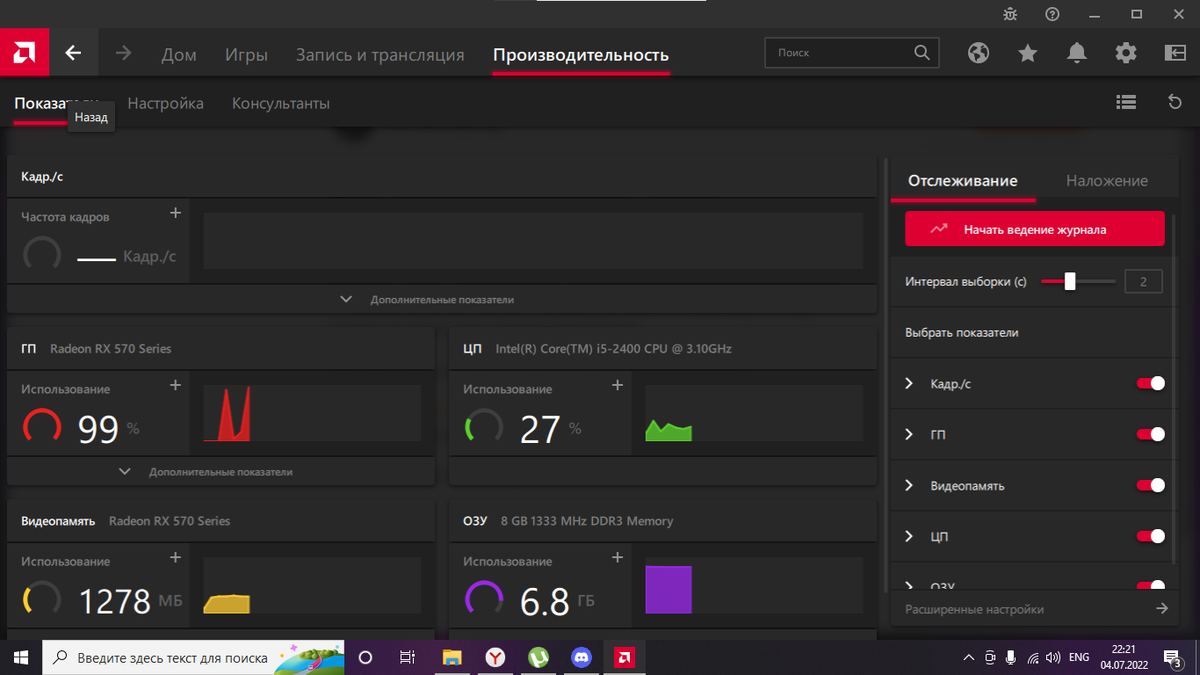Viewport: 1200px width, 675px height.
Task: Go forward with the right arrow
Action: [123, 53]
